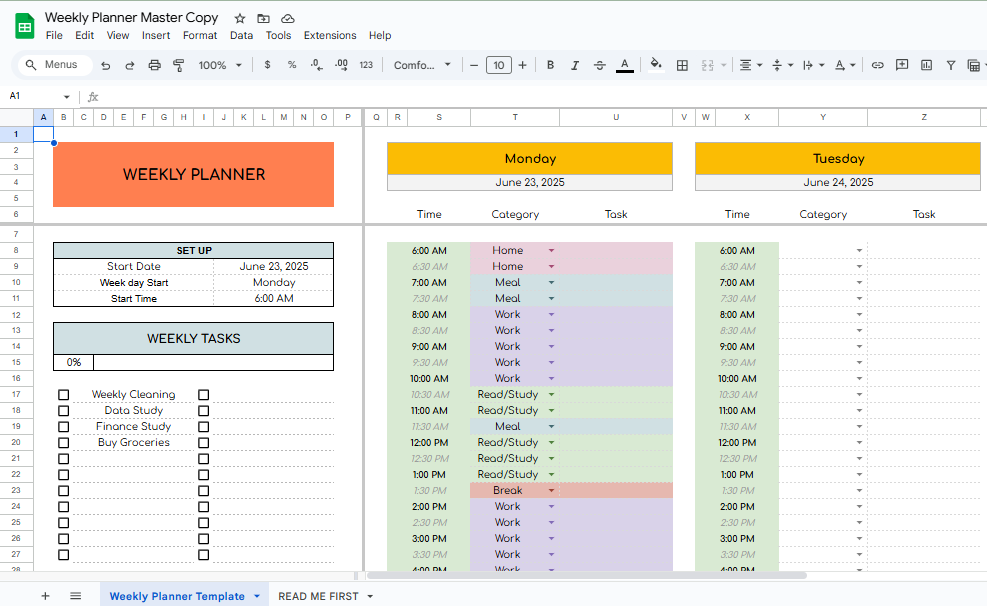Viewport: 987px width, 606px height.
Task: Click the horizontal scrollbar
Action: [587, 575]
